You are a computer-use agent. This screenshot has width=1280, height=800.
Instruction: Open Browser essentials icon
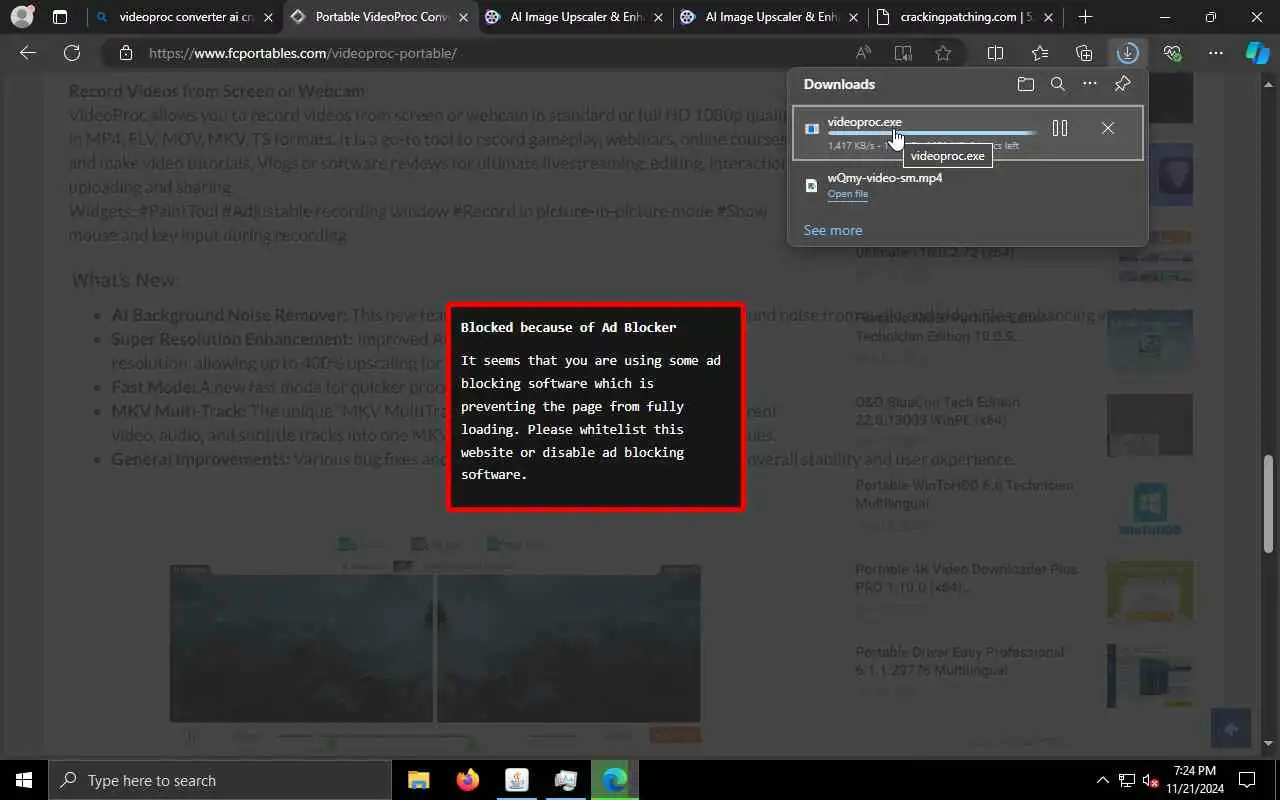click(1172, 53)
